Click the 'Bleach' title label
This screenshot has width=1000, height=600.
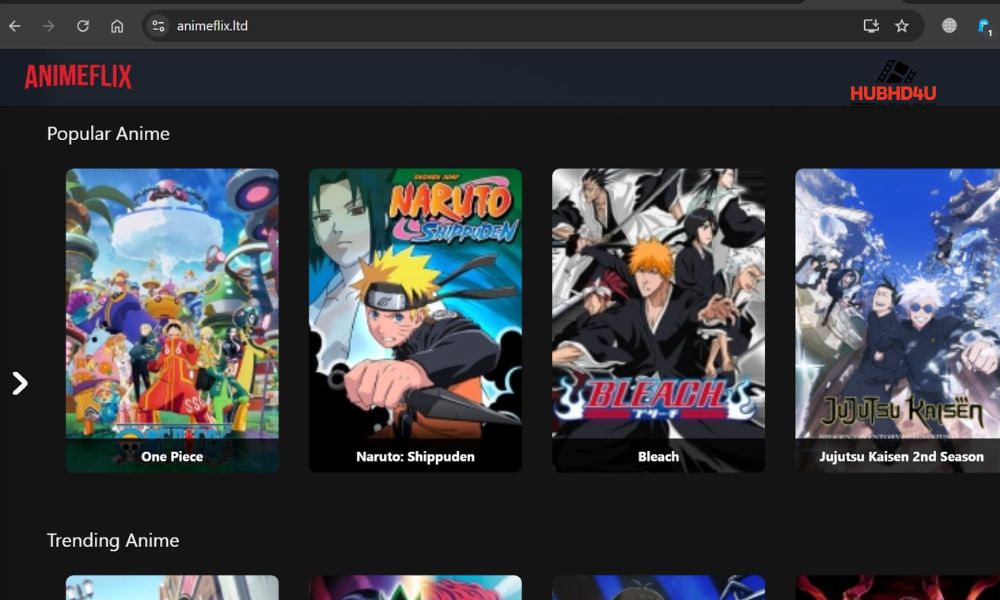pyautogui.click(x=658, y=457)
